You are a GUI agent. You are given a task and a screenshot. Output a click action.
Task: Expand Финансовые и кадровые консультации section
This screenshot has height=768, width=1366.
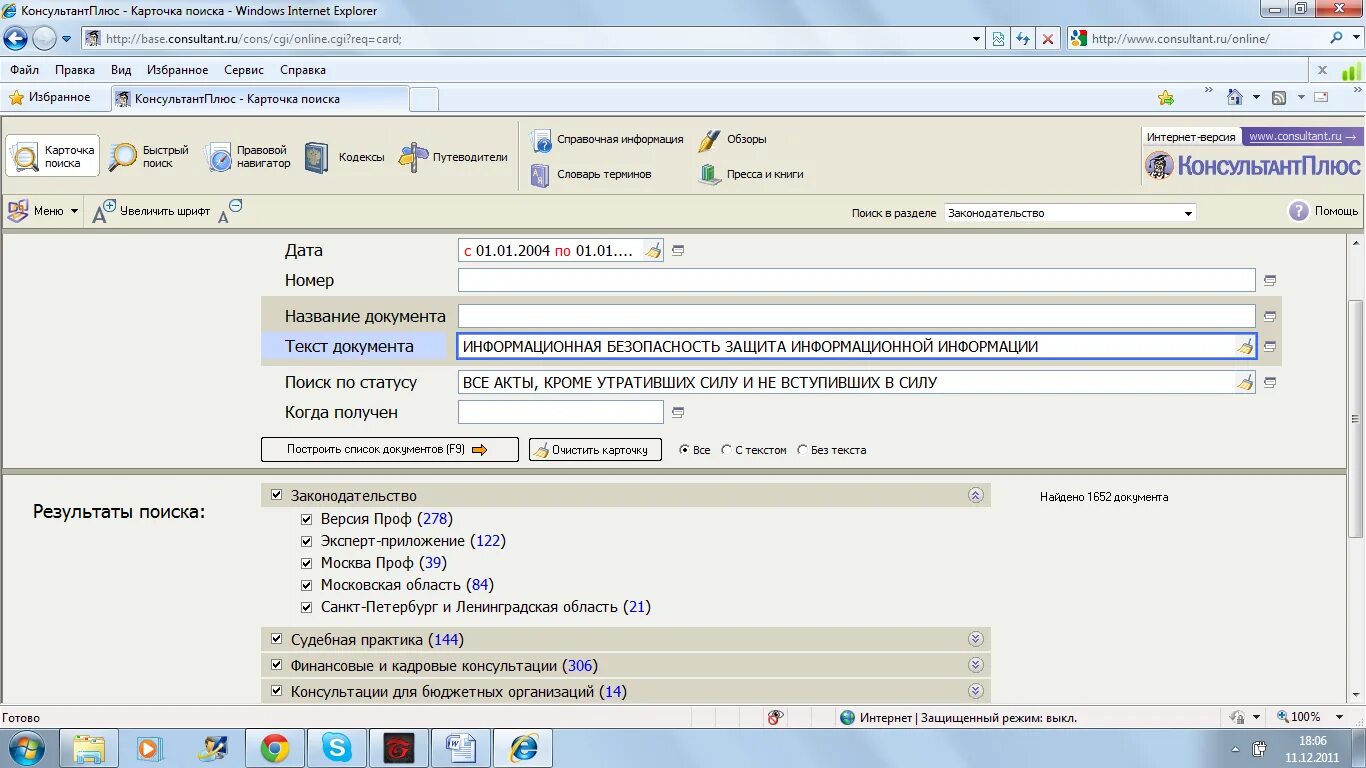(976, 665)
